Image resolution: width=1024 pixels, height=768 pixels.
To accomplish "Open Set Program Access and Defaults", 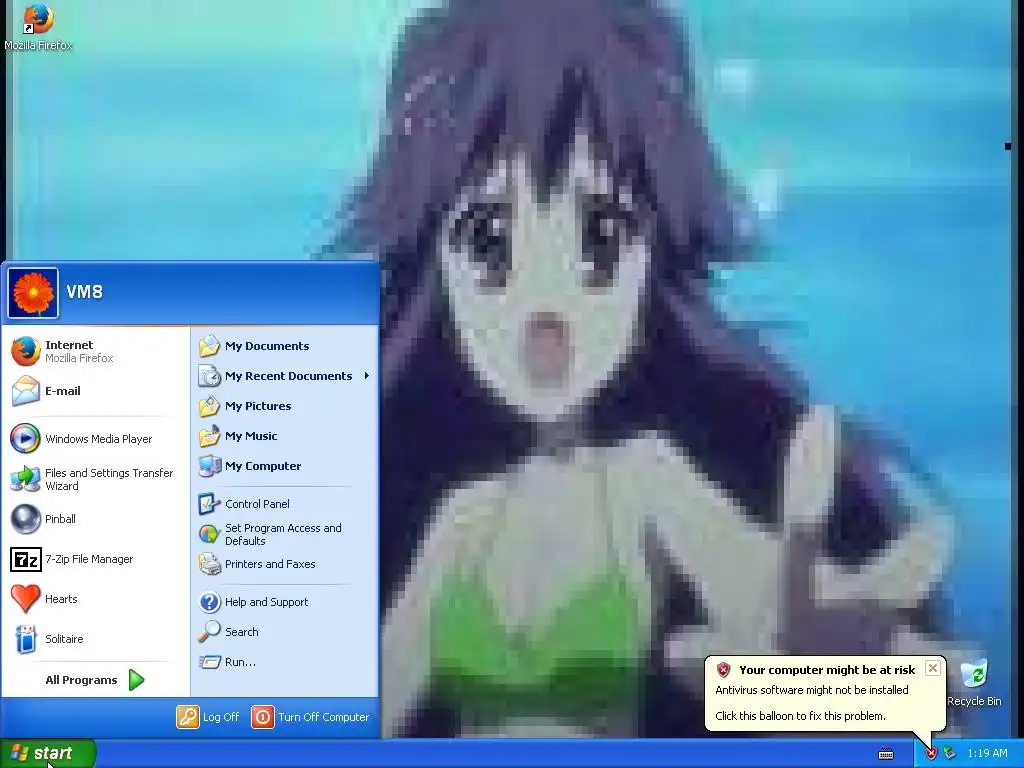I will coord(285,534).
